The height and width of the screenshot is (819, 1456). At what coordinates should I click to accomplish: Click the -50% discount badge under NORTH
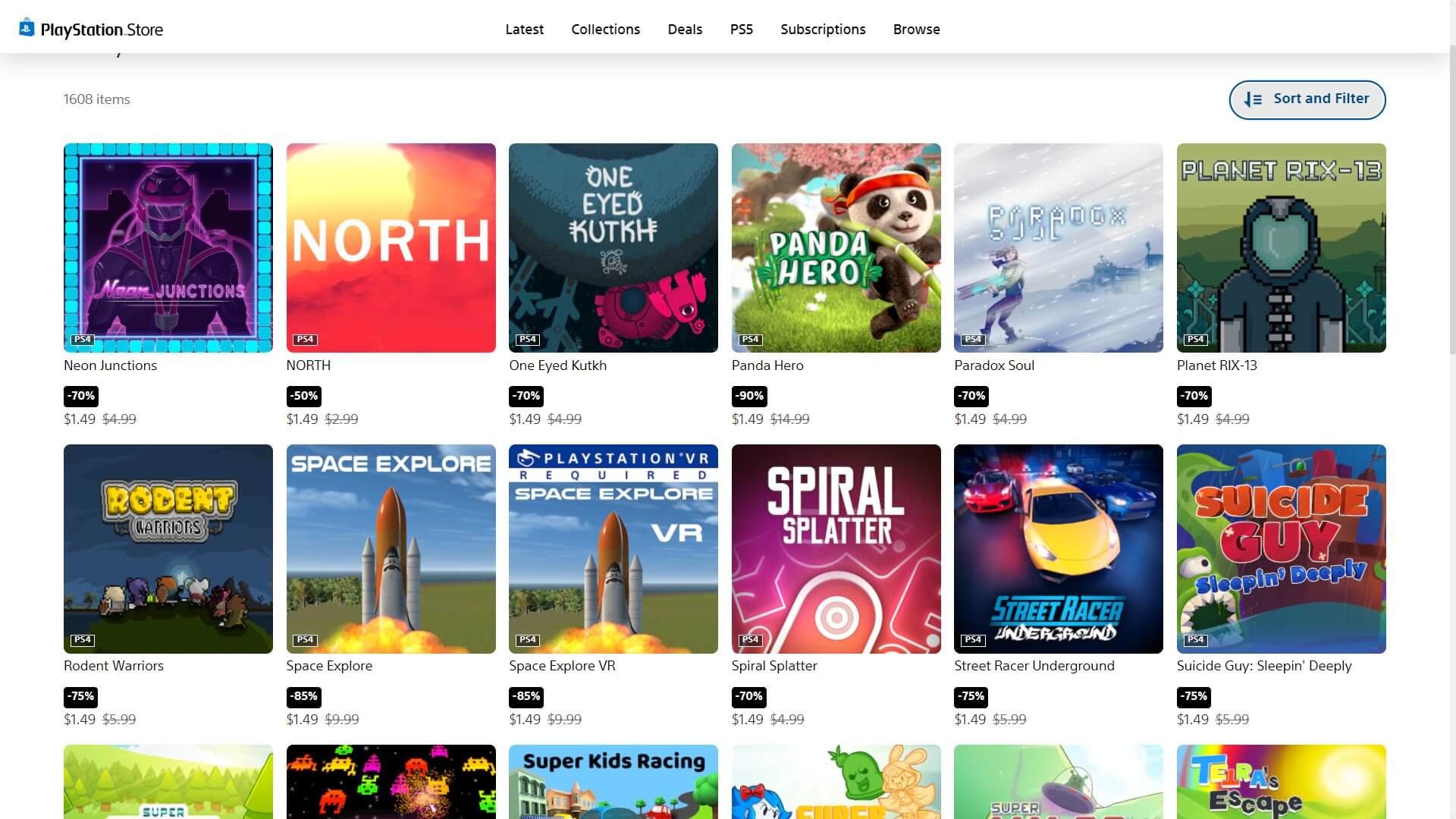[304, 396]
